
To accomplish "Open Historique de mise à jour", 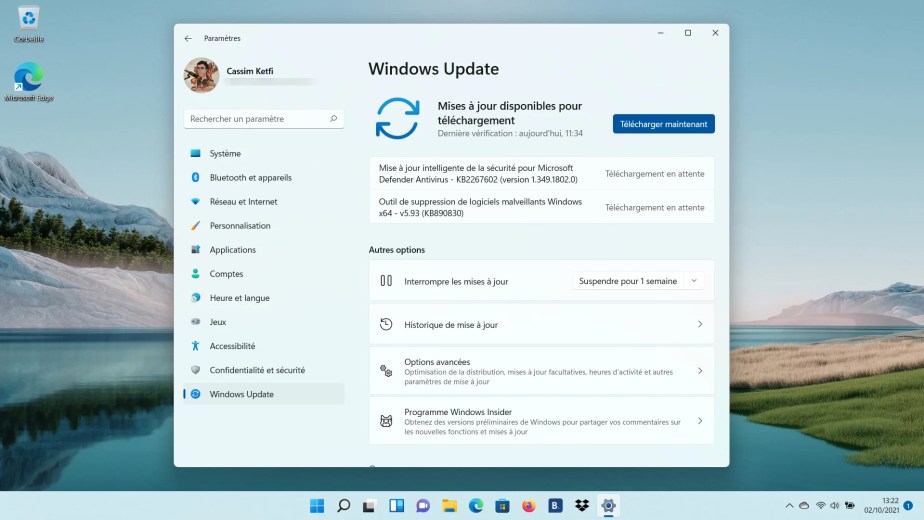I will coord(542,324).
